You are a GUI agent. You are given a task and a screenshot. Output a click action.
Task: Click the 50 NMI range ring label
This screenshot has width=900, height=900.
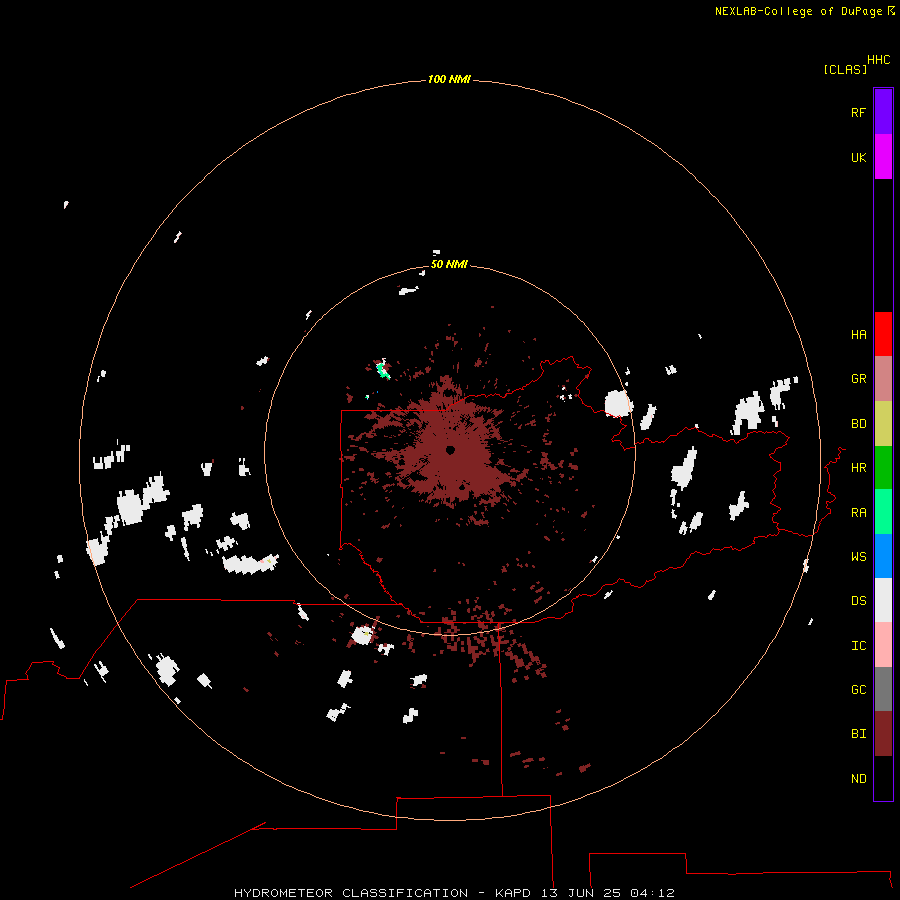pos(449,264)
